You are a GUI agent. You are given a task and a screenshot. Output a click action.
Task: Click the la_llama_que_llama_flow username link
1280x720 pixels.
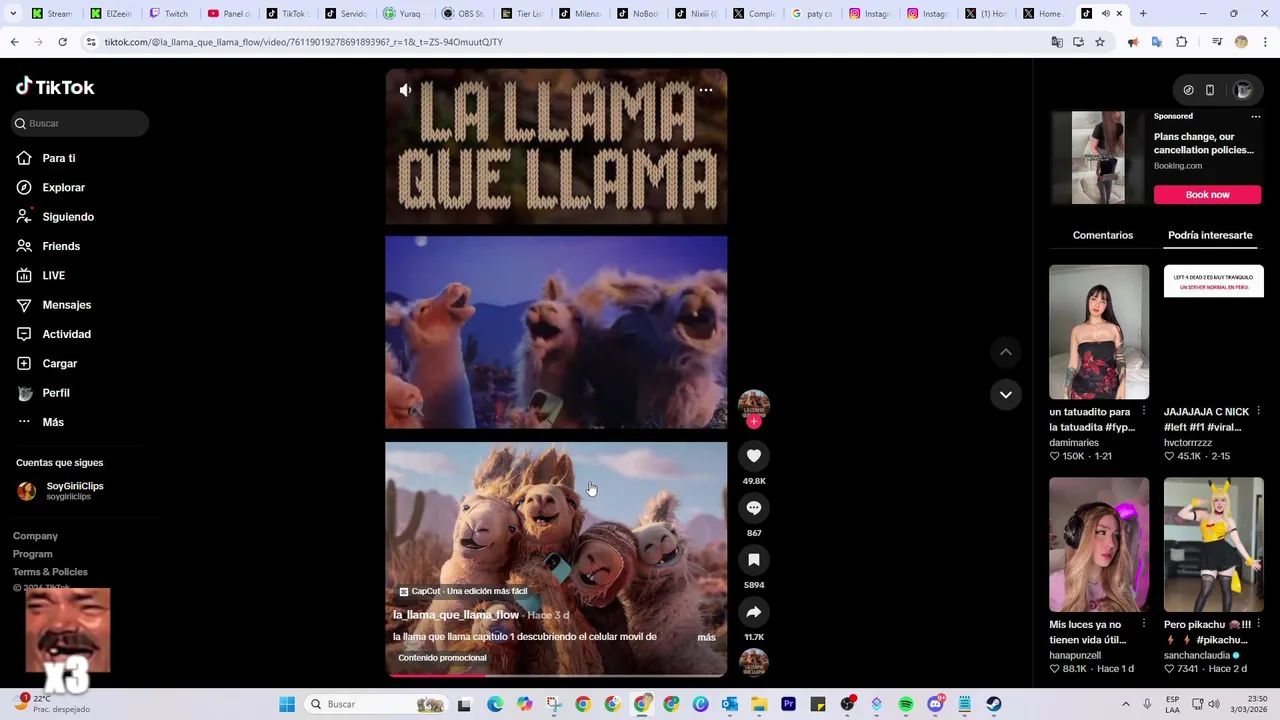[456, 615]
